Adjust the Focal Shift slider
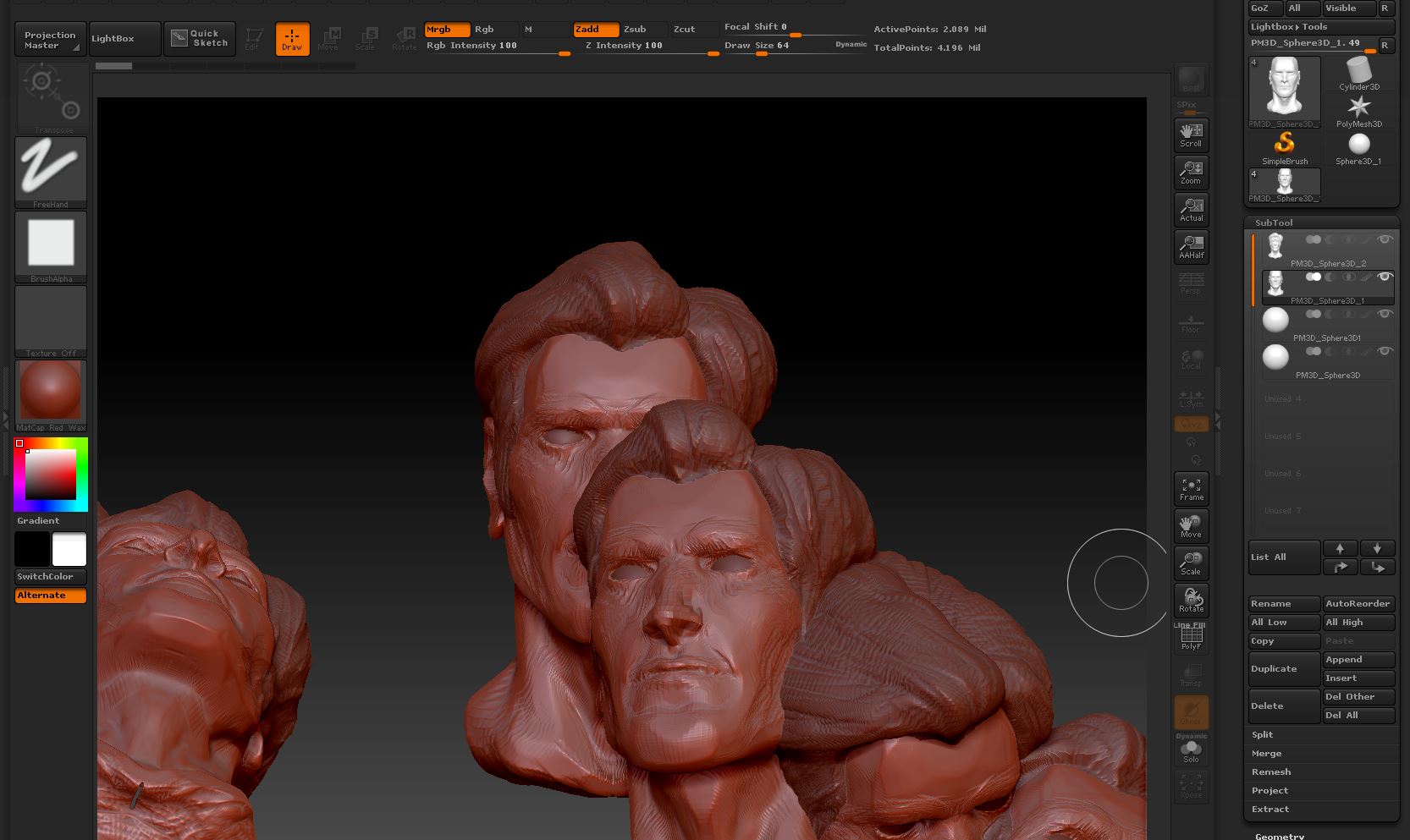 [795, 28]
